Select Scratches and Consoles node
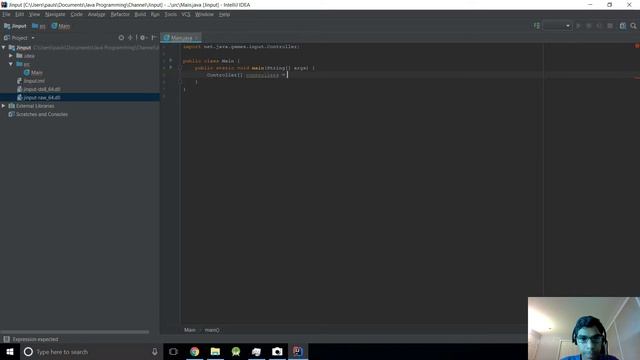This screenshot has height=360, width=640. point(38,114)
